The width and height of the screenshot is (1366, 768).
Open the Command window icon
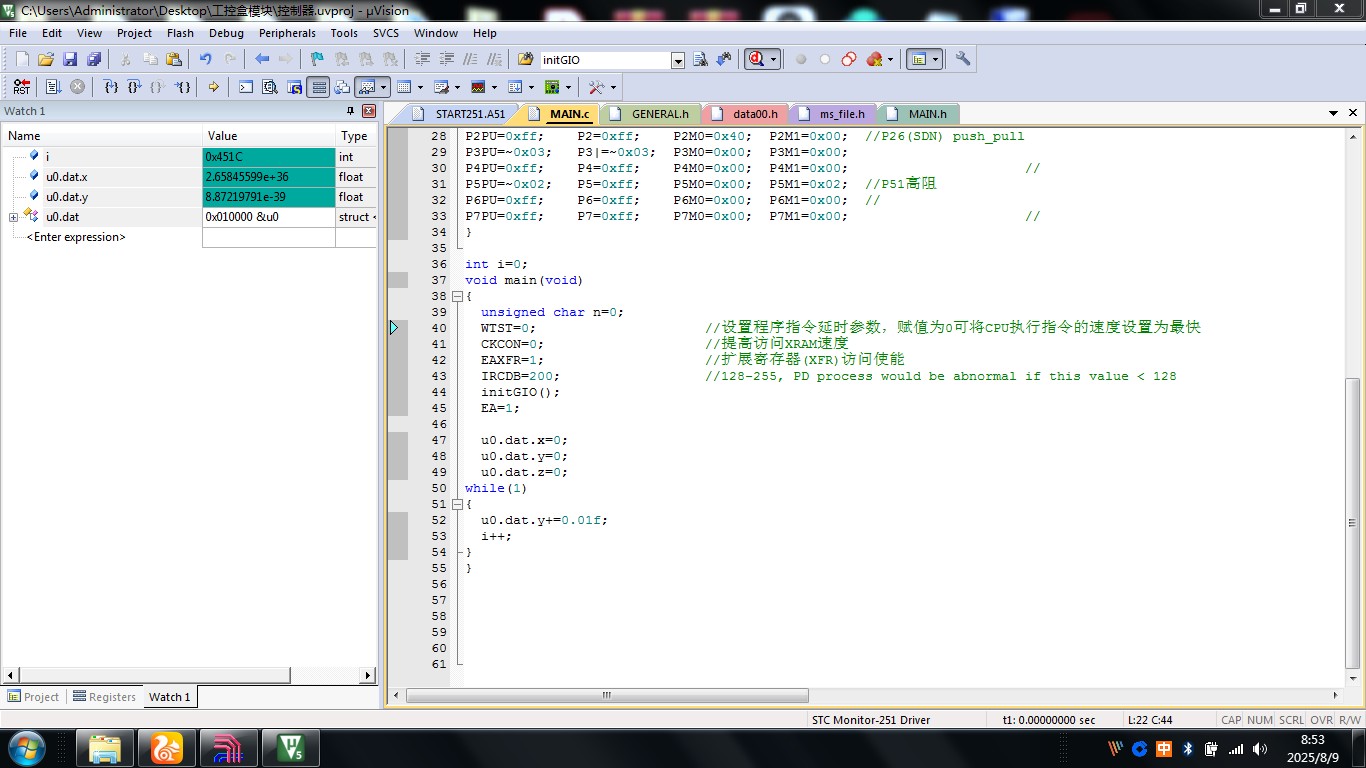(246, 87)
